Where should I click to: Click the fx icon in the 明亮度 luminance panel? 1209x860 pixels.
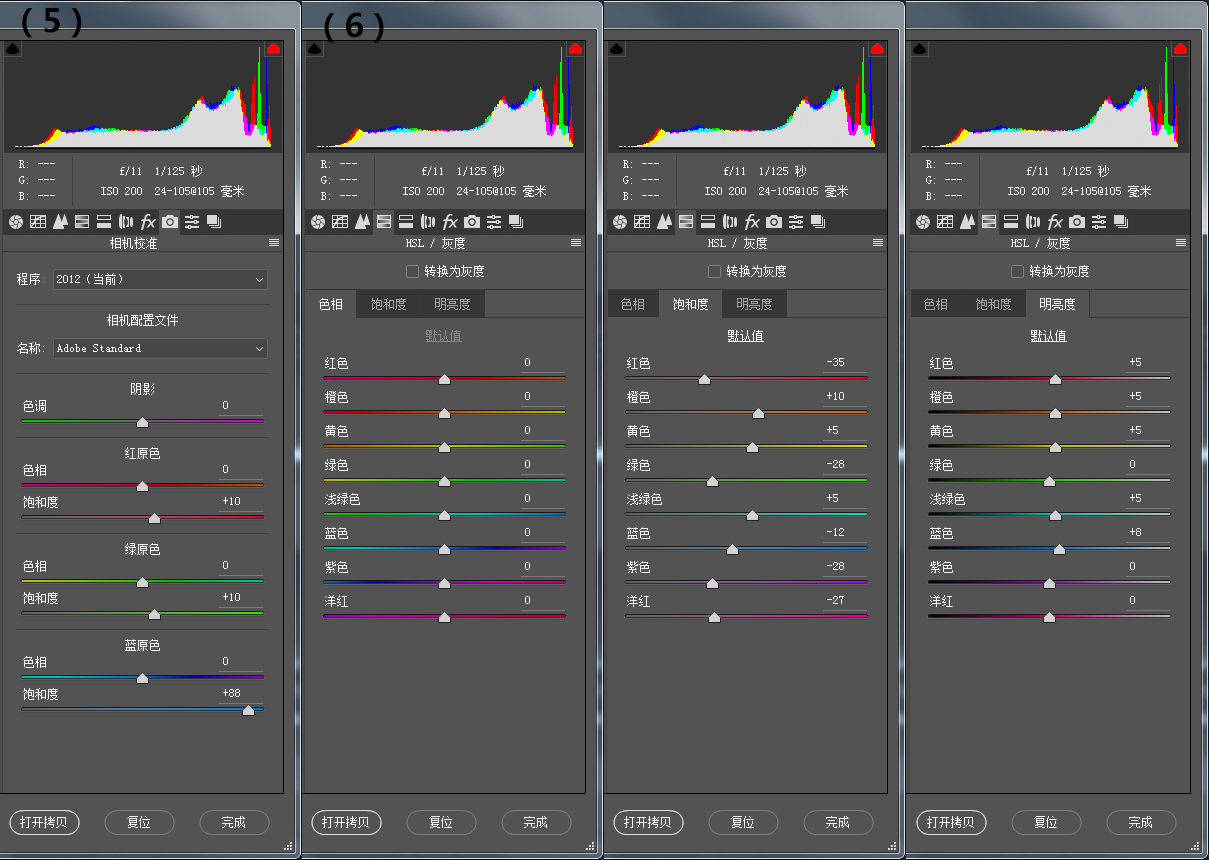click(1055, 222)
